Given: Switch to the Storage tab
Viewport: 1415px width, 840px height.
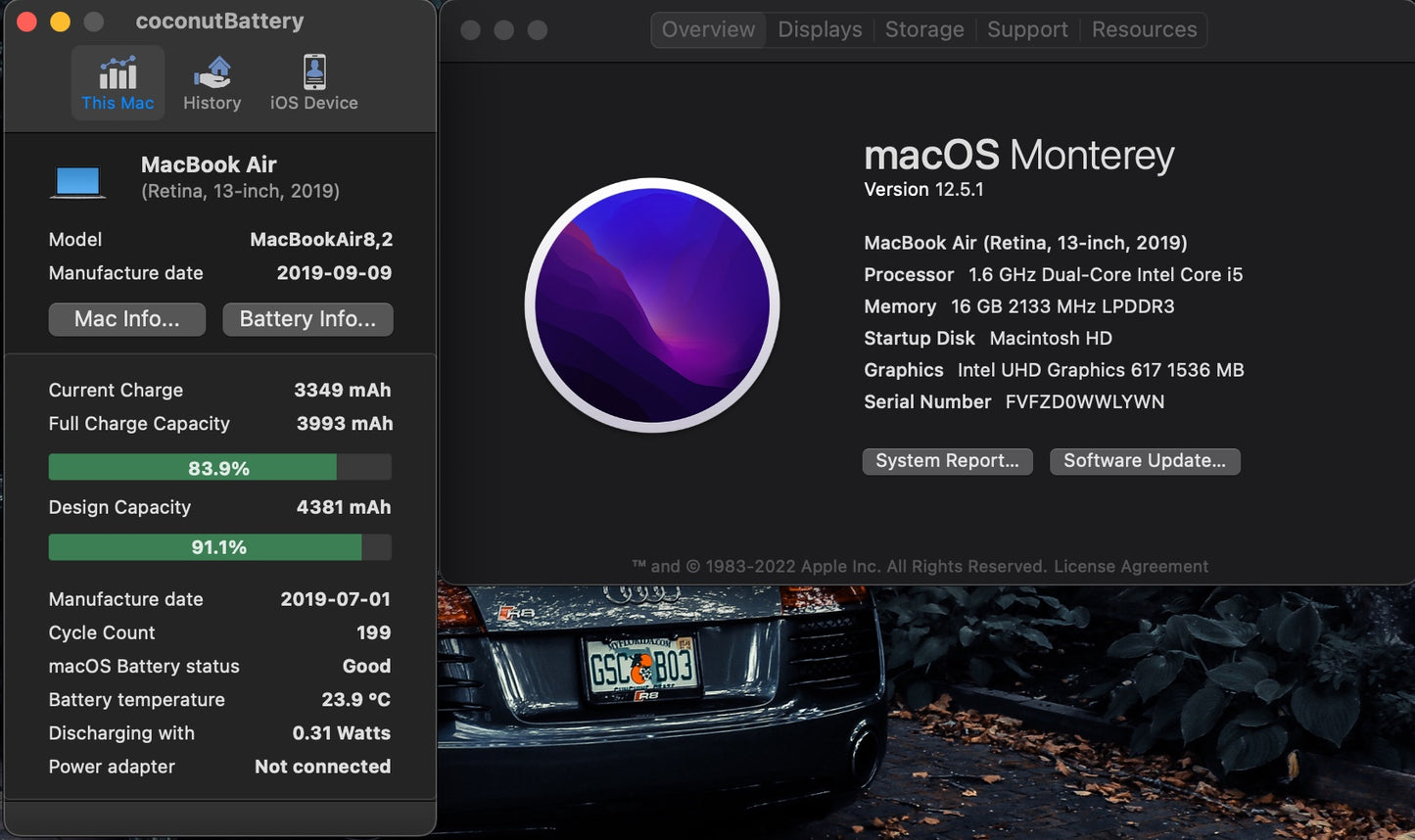Looking at the screenshot, I should [923, 29].
